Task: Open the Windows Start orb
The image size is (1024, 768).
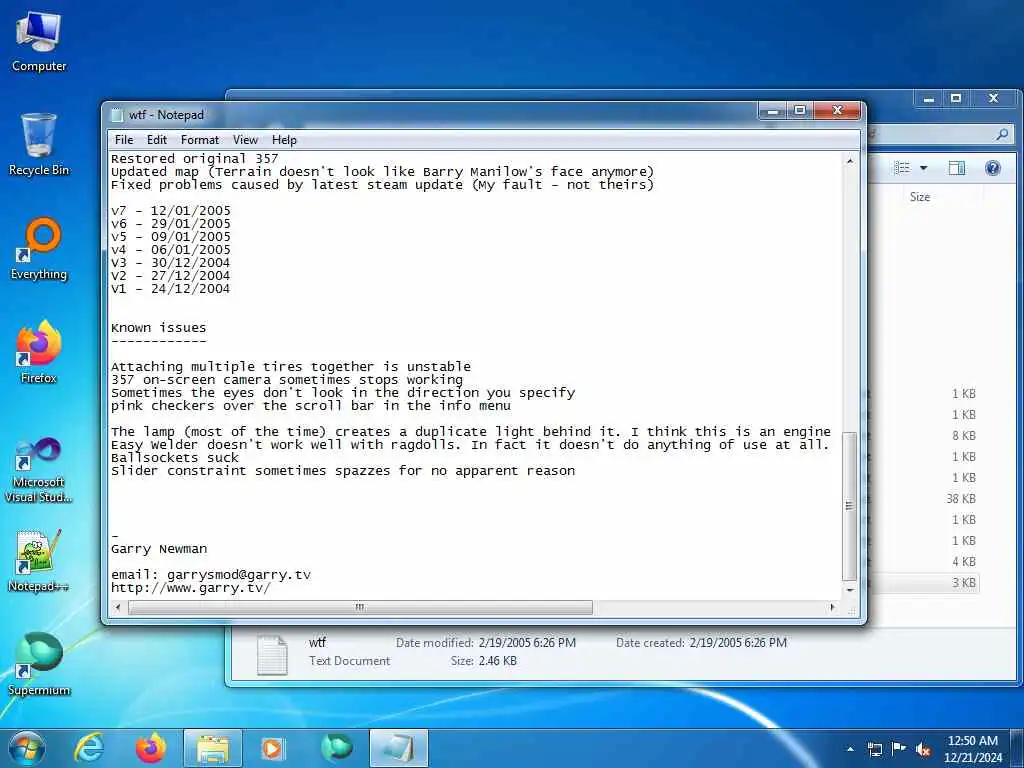Action: click(27, 748)
